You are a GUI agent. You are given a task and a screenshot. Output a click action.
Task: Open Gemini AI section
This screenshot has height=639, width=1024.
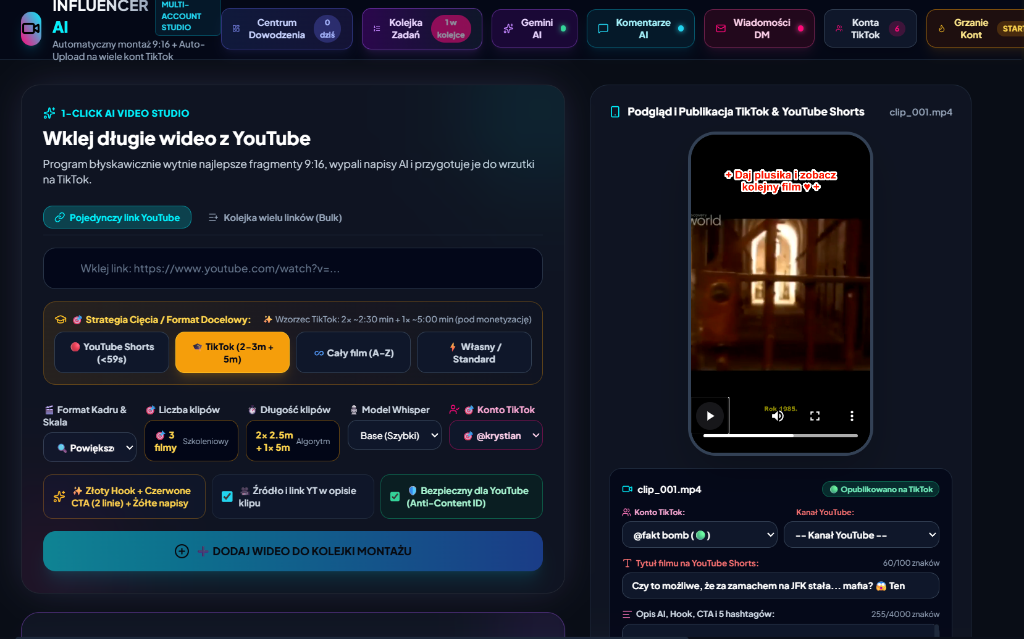(534, 29)
